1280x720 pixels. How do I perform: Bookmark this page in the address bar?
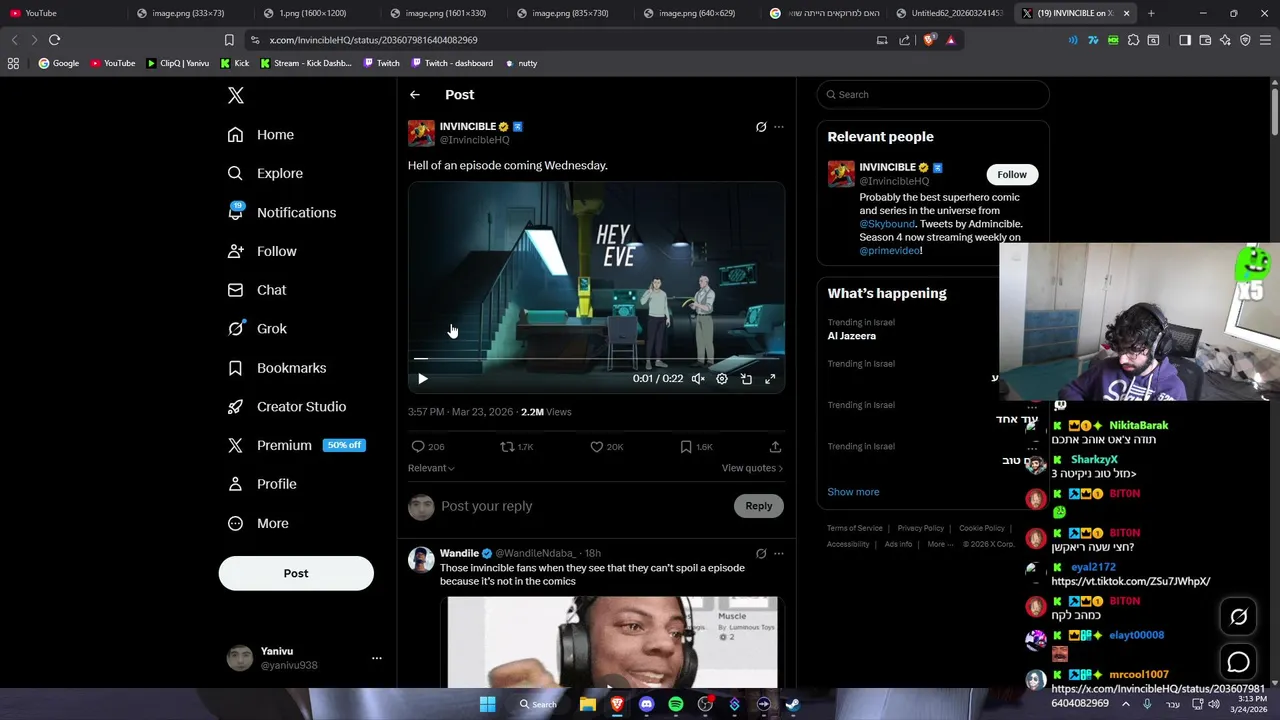point(229,40)
